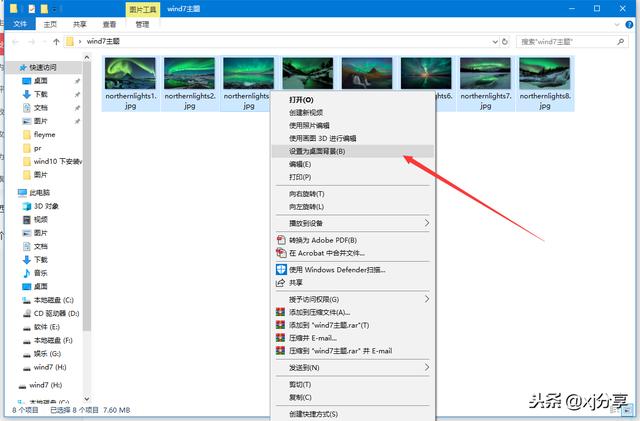Go up one folder level arrow
The height and width of the screenshot is (421, 640).
[56, 41]
